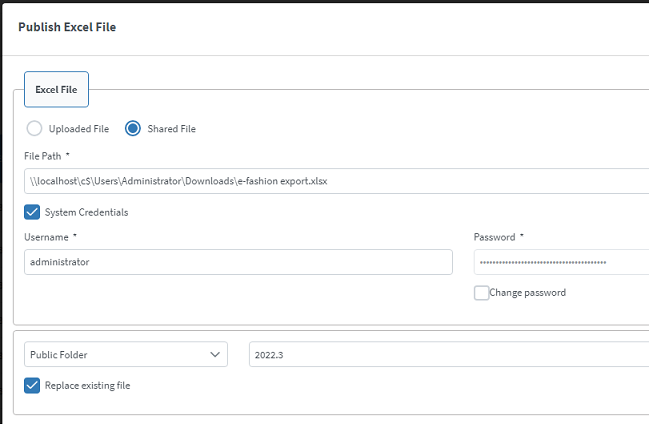Click the 'File Path' field label
The image size is (649, 424).
(x=43, y=156)
